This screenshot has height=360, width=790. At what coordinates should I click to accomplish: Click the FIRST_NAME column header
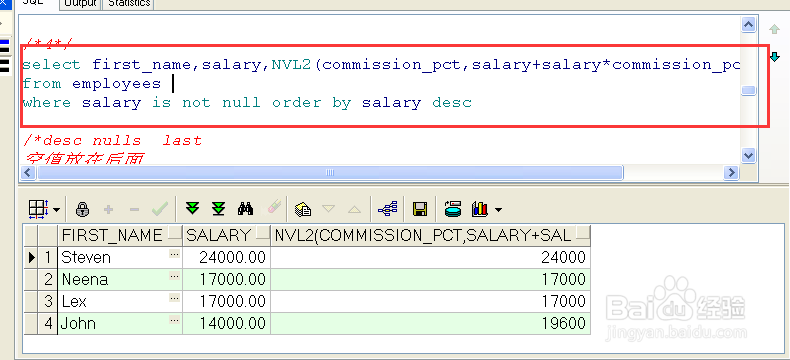click(120, 235)
